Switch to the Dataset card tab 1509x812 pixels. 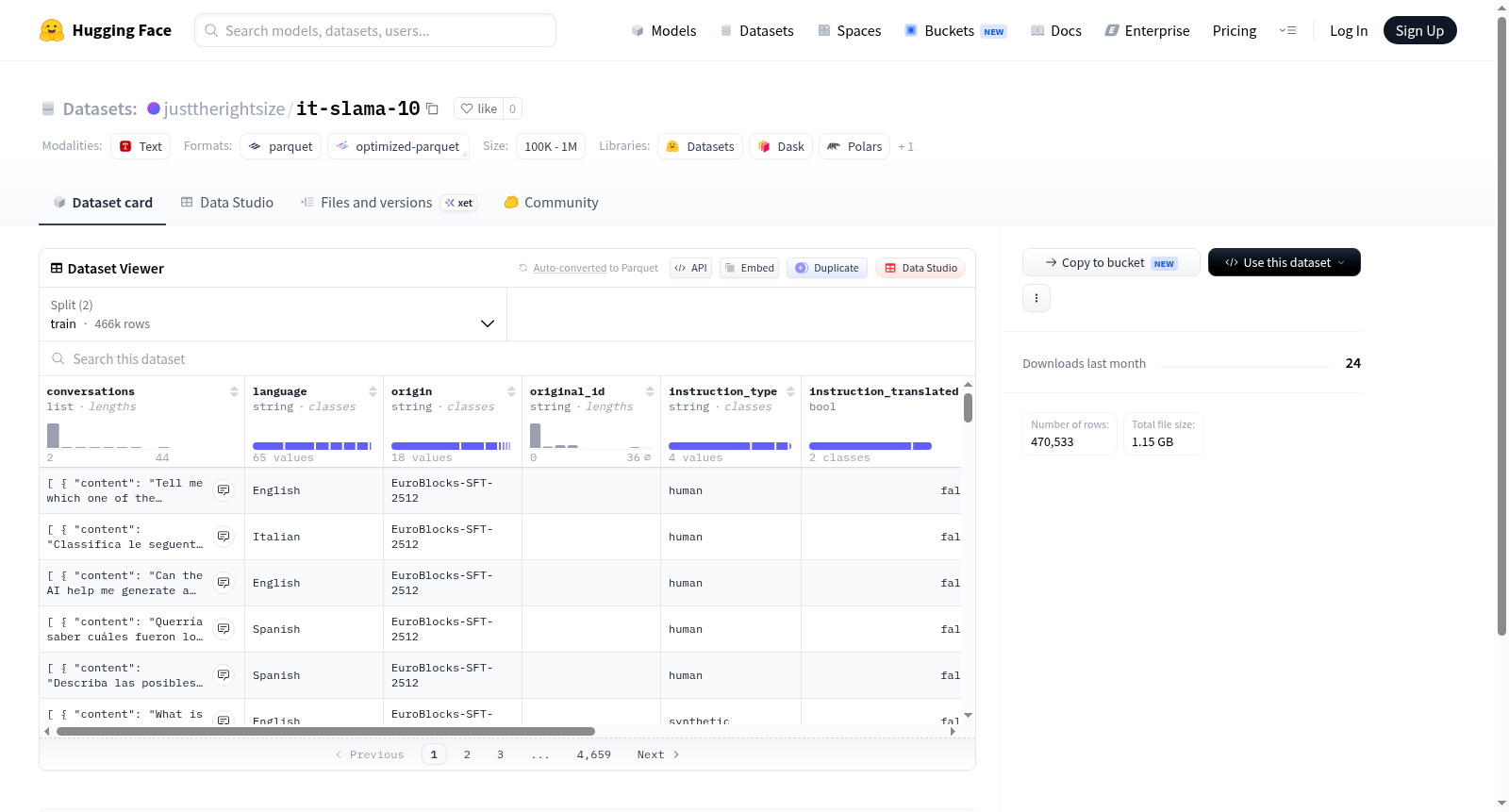103,203
